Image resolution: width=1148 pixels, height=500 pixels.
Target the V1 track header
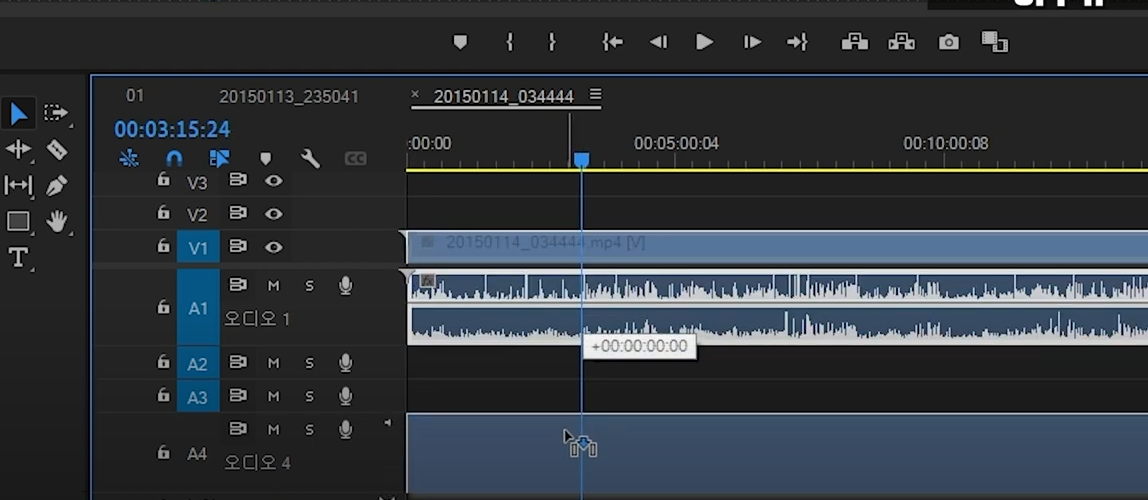(198, 247)
